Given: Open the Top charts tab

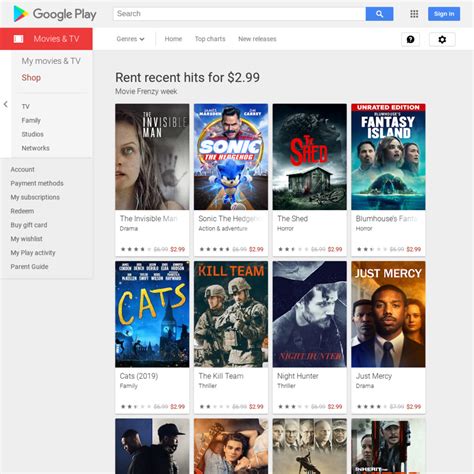Looking at the screenshot, I should 210,39.
